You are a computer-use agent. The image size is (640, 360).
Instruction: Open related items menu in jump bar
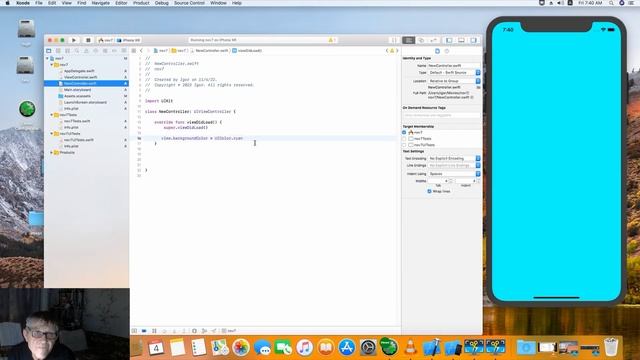[x=133, y=51]
